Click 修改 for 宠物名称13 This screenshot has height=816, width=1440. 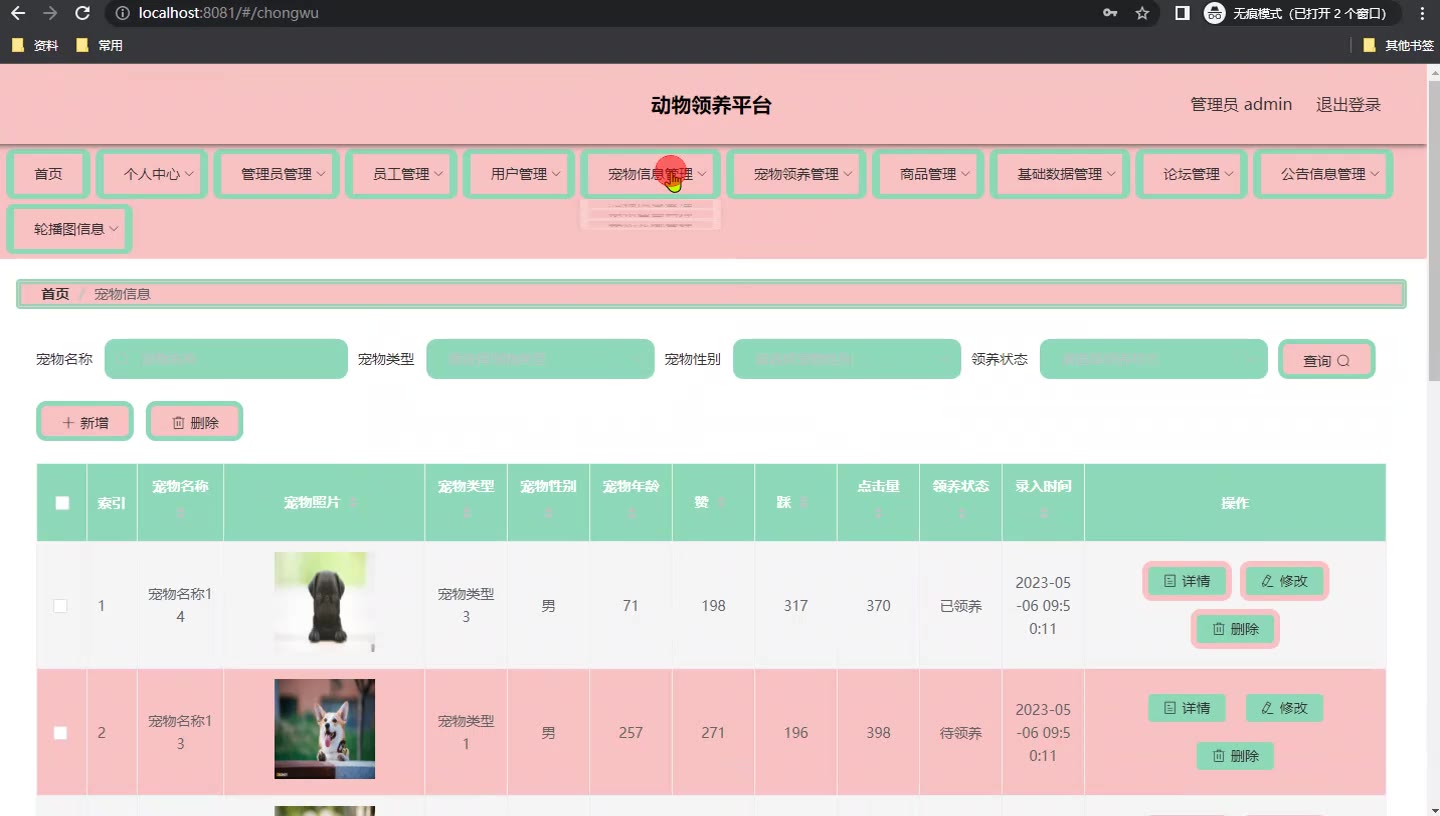point(1284,708)
